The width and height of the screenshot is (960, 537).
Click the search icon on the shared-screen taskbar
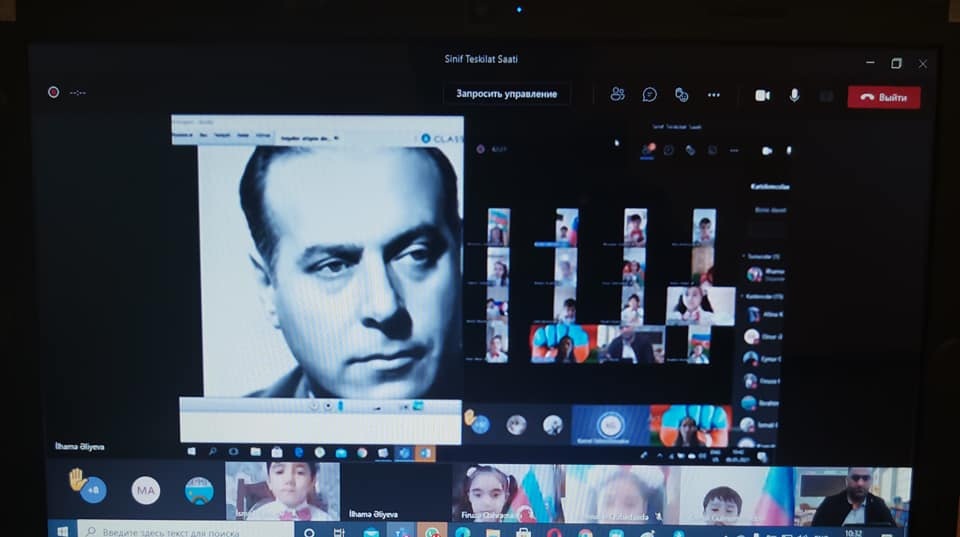(x=212, y=452)
